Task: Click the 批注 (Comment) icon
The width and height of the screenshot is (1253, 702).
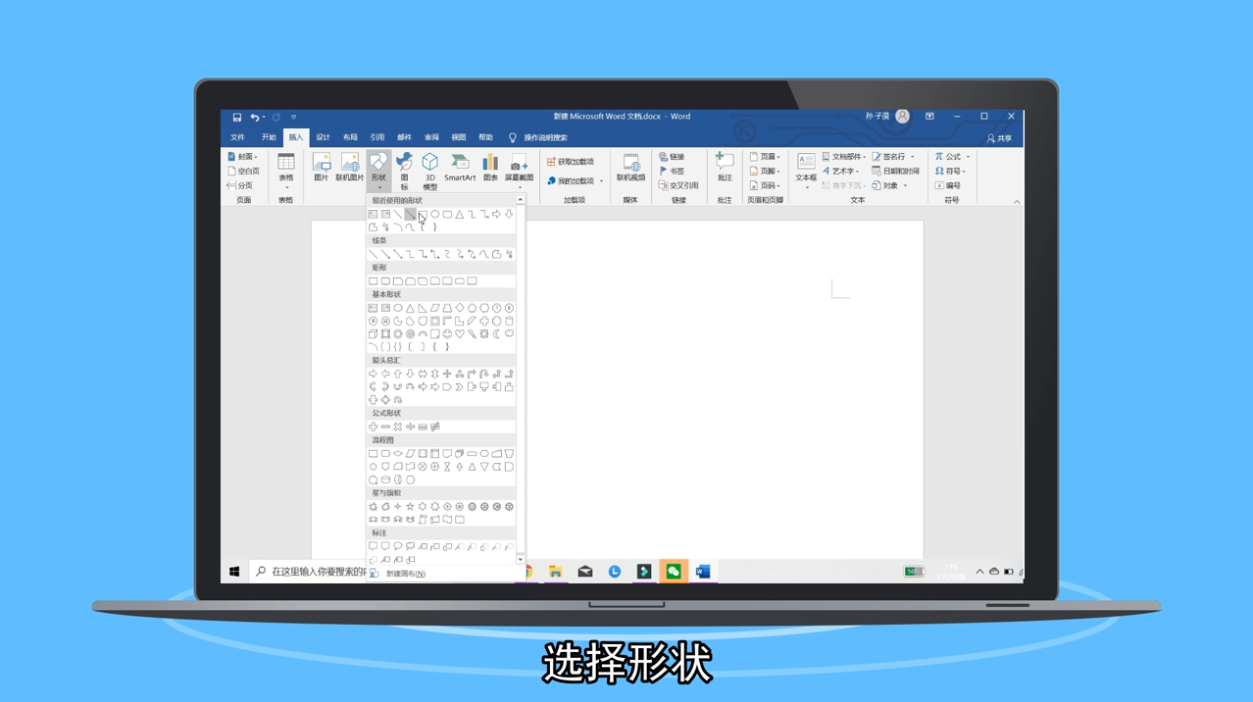Action: click(x=725, y=167)
